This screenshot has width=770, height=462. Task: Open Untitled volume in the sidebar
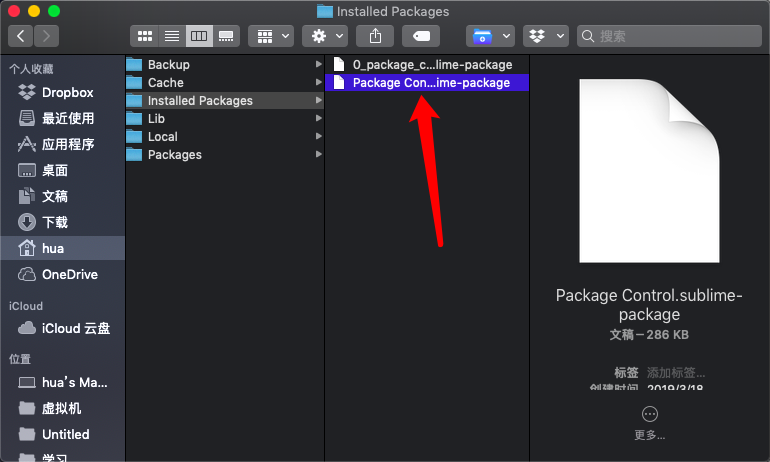(63, 434)
